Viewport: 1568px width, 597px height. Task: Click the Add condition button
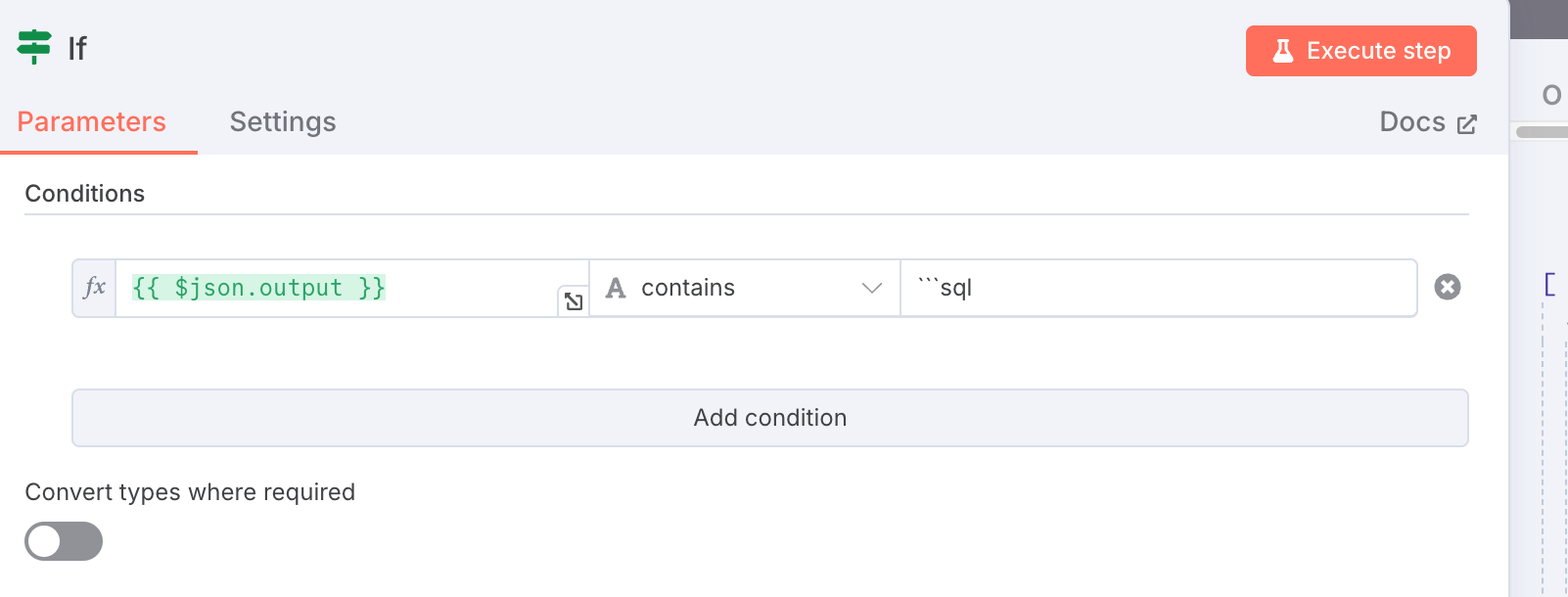pos(770,418)
